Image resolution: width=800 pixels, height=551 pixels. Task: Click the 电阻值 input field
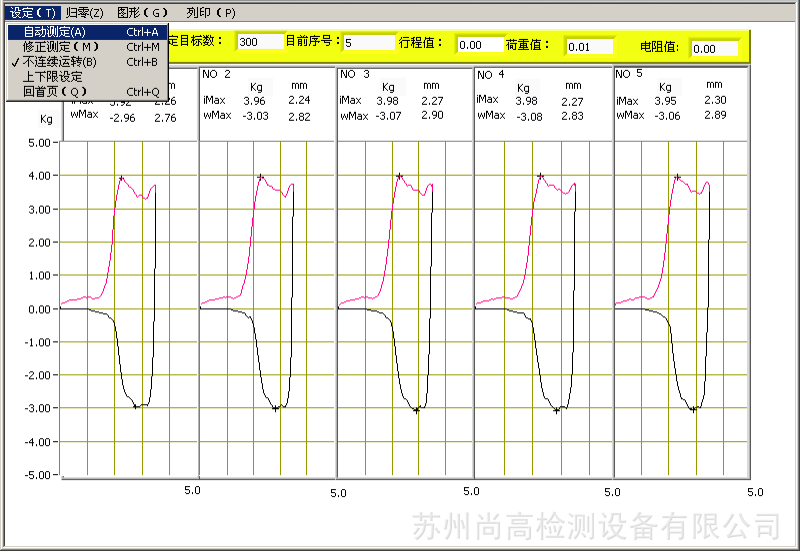[715, 48]
